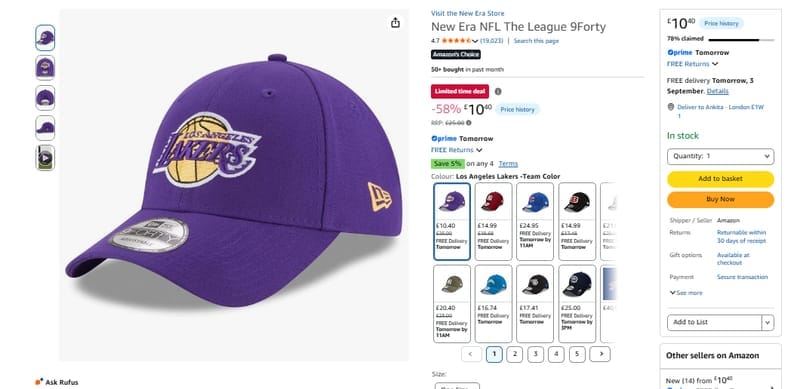Expand FREE Returns in buy box
The image size is (800, 389).
[x=692, y=64]
